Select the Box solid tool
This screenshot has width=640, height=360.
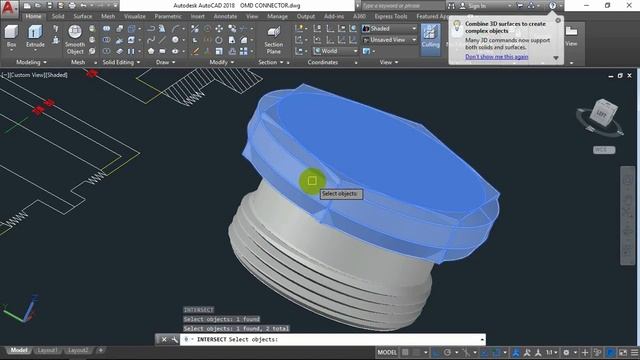click(x=11, y=36)
